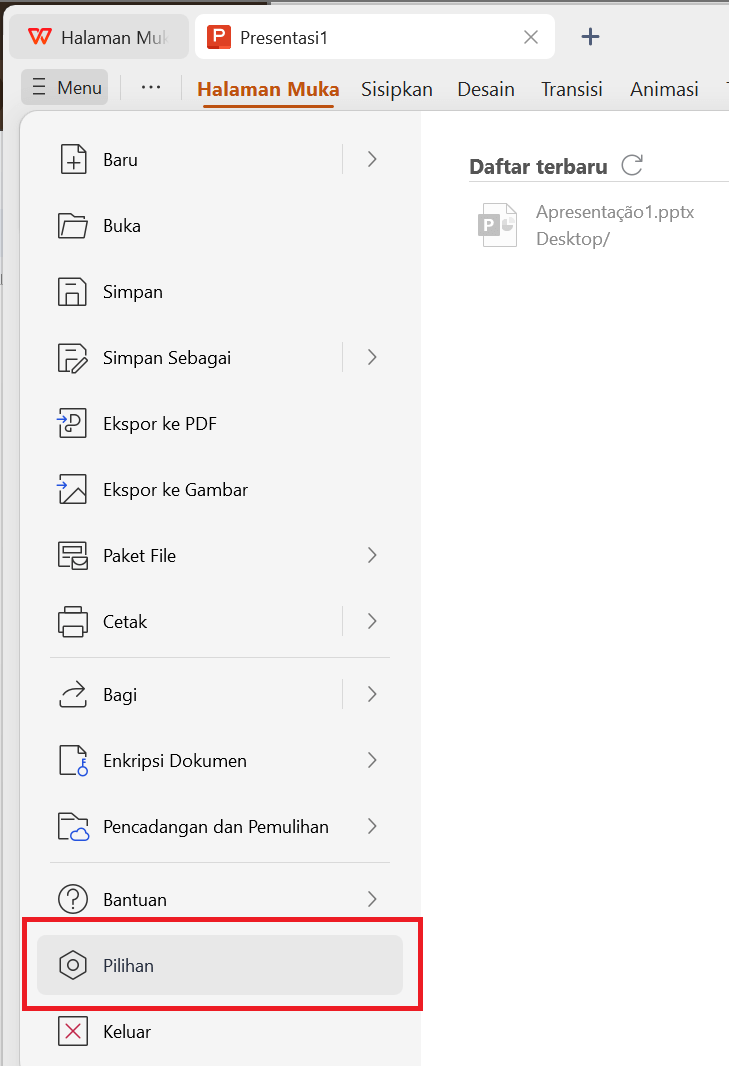This screenshot has height=1066, width=729.
Task: Expand the Paket File submenu
Action: pos(371,555)
